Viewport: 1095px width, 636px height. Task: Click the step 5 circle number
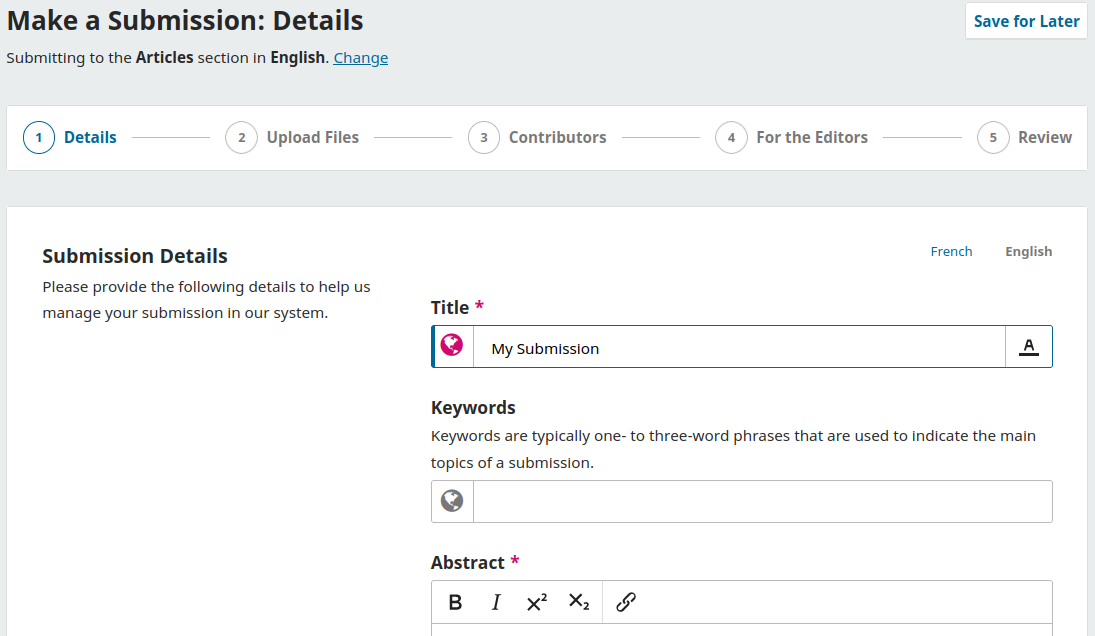click(992, 138)
